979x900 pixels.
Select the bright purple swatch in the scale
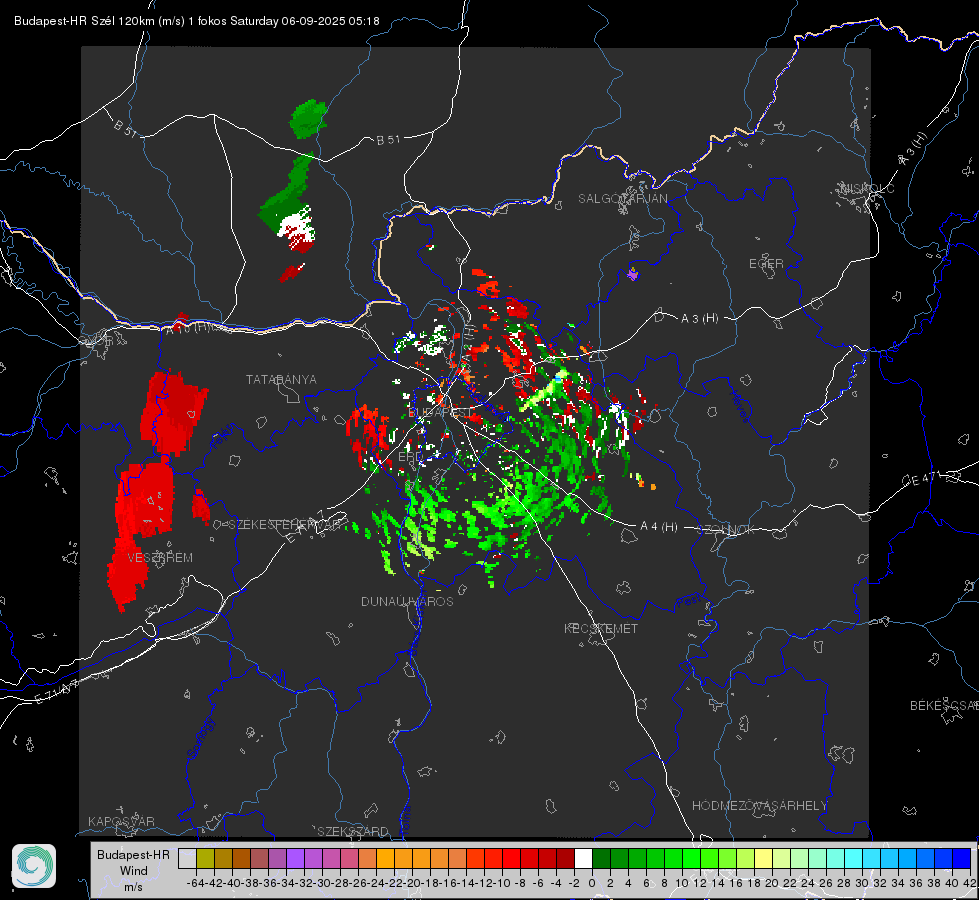pos(295,858)
